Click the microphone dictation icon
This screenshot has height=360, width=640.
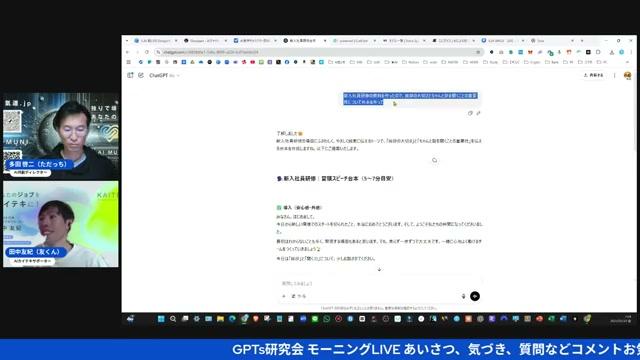463,296
